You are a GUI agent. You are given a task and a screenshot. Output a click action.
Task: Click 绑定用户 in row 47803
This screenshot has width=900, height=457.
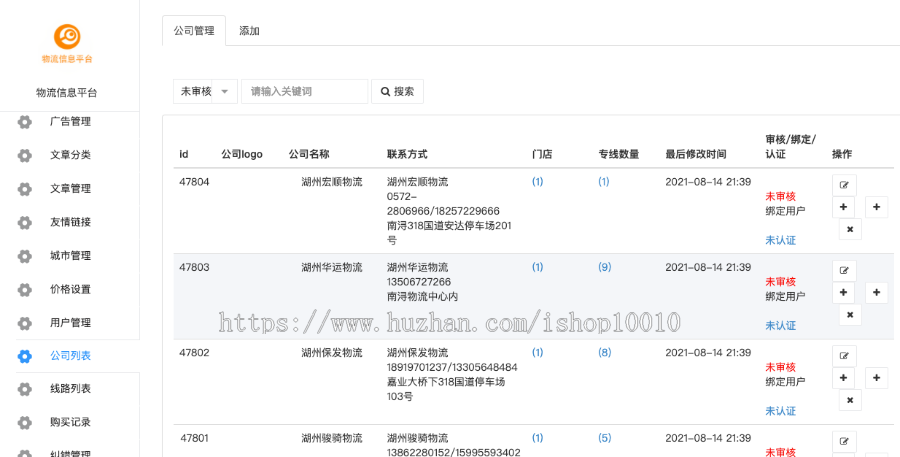click(x=785, y=297)
